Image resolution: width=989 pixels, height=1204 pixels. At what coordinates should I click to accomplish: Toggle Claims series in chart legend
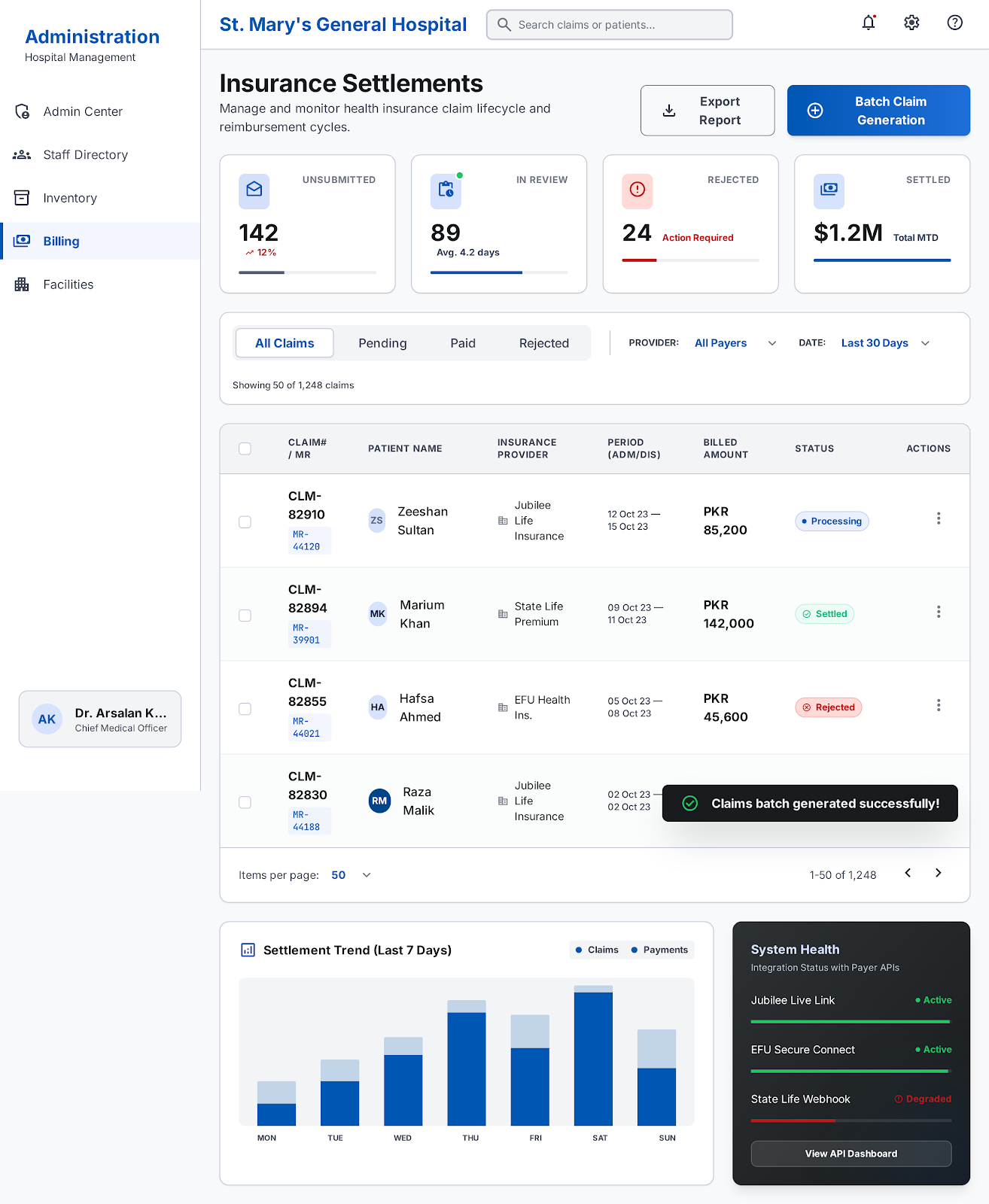click(x=597, y=950)
